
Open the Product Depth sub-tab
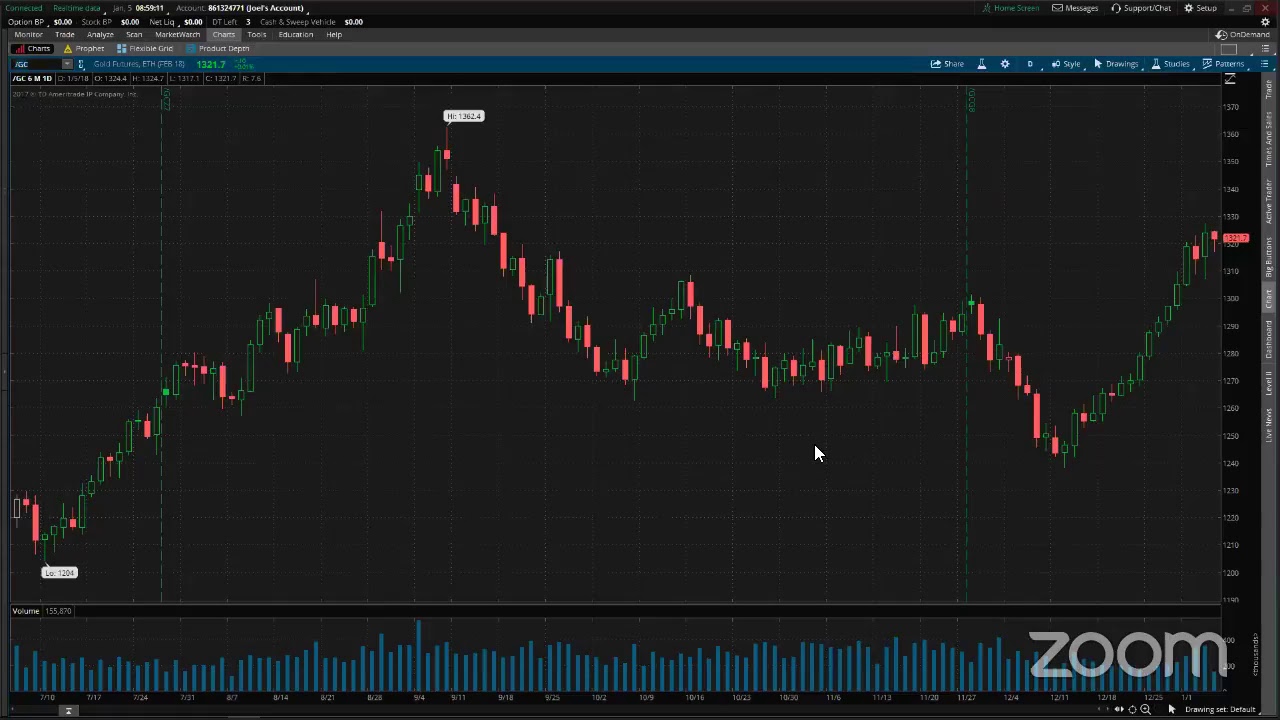pos(218,48)
